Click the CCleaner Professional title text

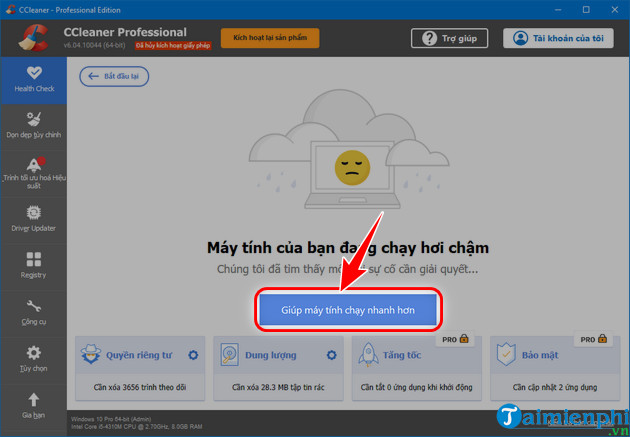pyautogui.click(x=125, y=32)
